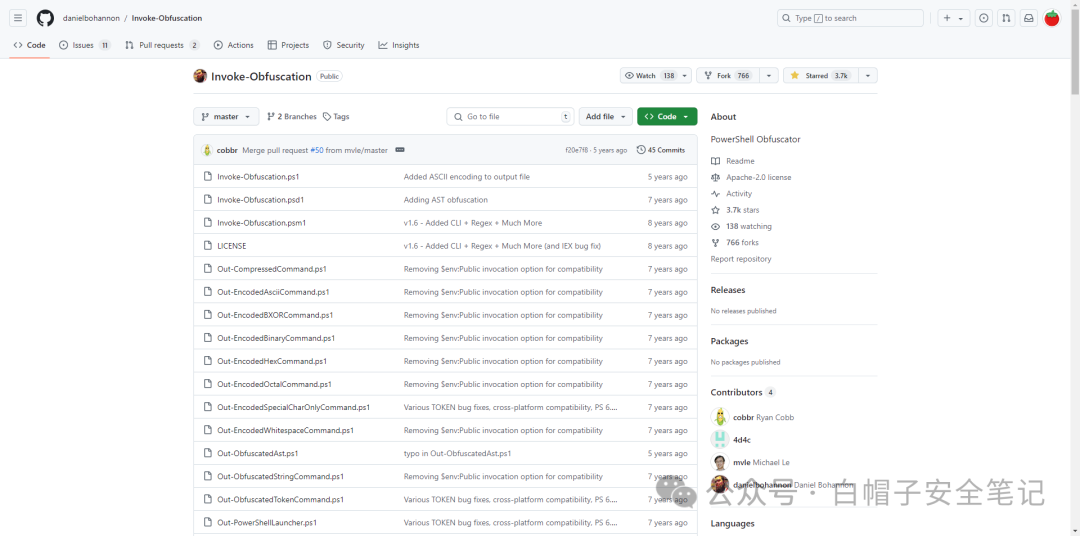The width and height of the screenshot is (1080, 536).
Task: Toggle the Starred button
Action: (x=820, y=76)
